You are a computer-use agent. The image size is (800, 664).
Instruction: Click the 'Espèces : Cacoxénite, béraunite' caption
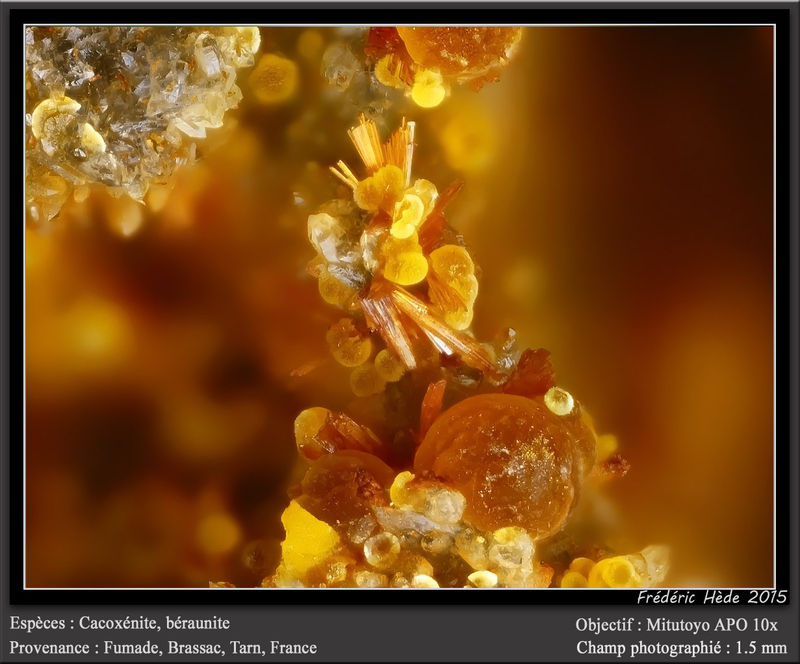120,623
